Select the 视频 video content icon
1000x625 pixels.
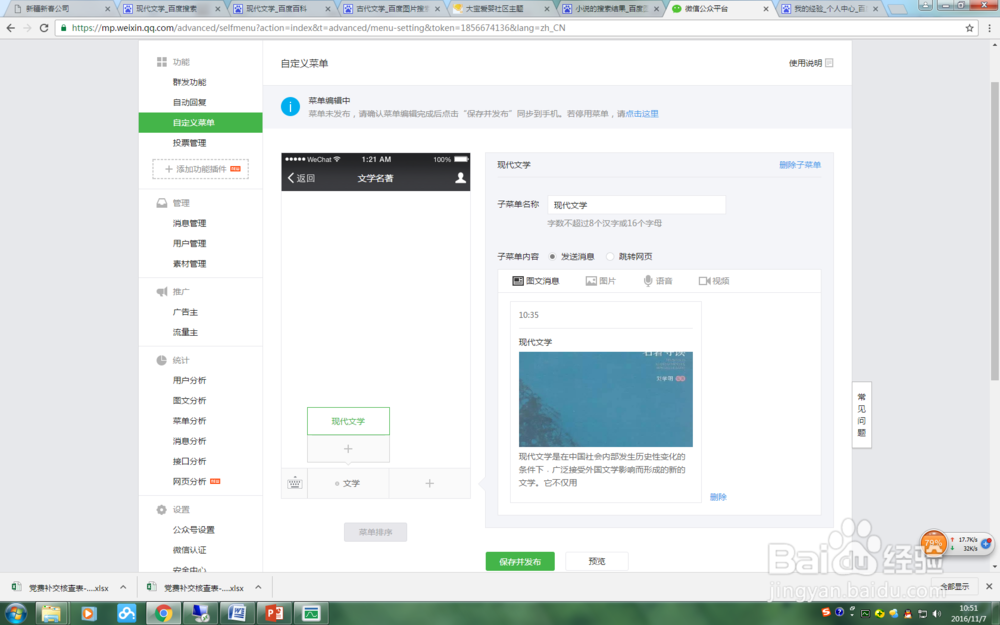[x=703, y=281]
